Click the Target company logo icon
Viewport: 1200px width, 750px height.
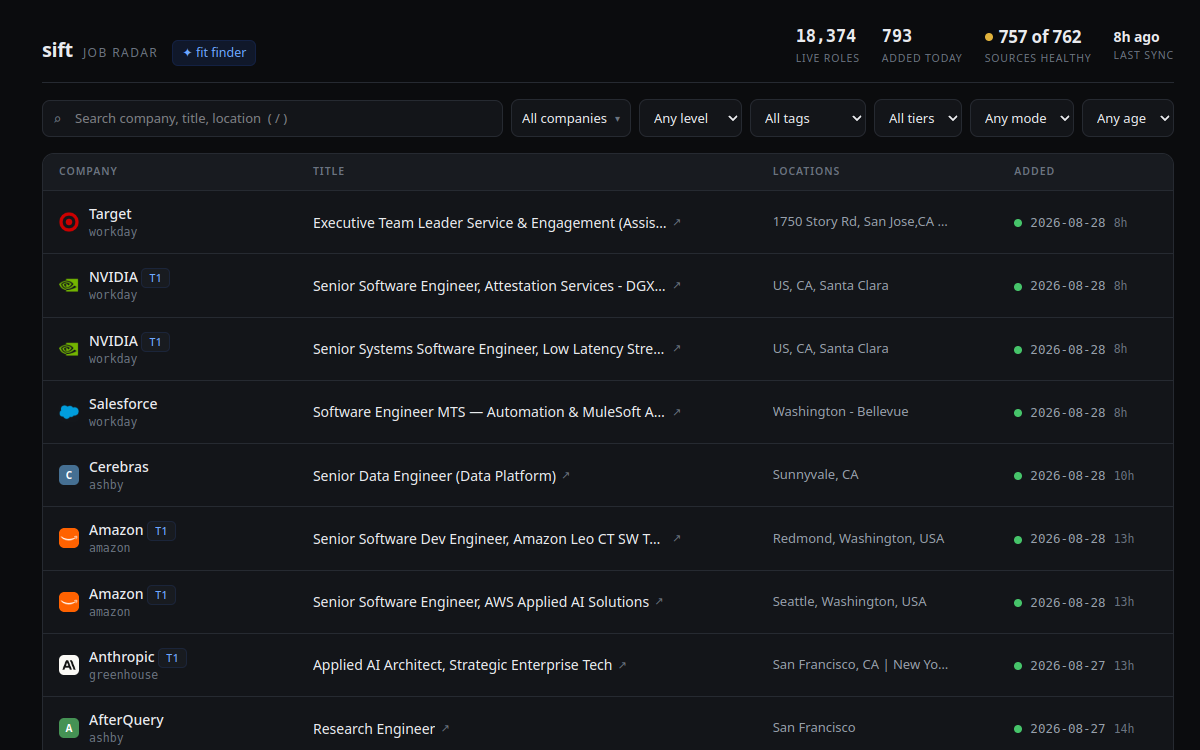click(69, 222)
